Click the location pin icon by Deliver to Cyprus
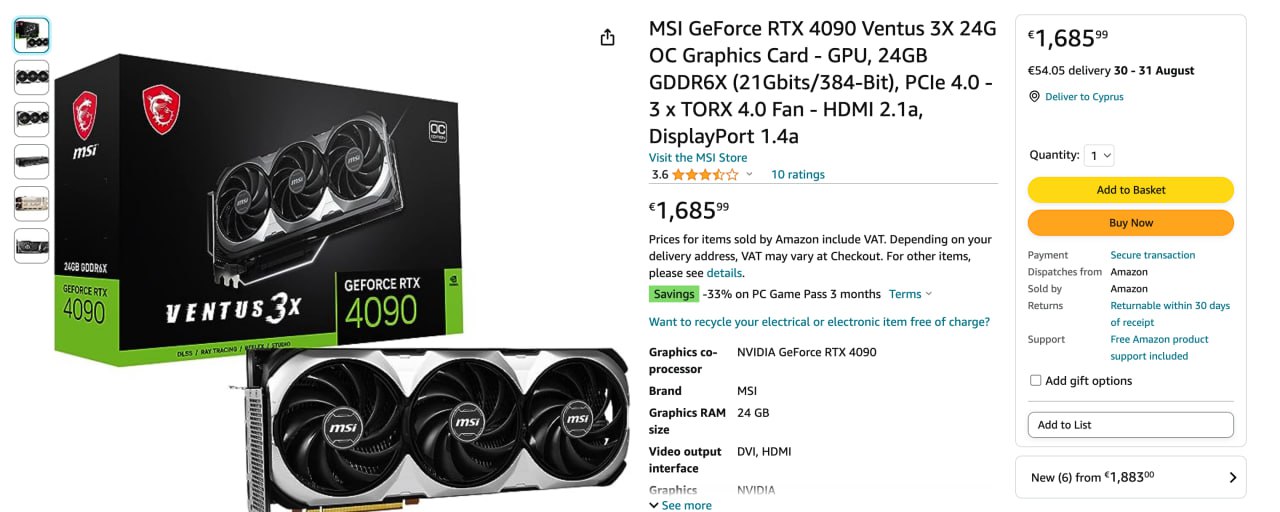 point(1035,97)
